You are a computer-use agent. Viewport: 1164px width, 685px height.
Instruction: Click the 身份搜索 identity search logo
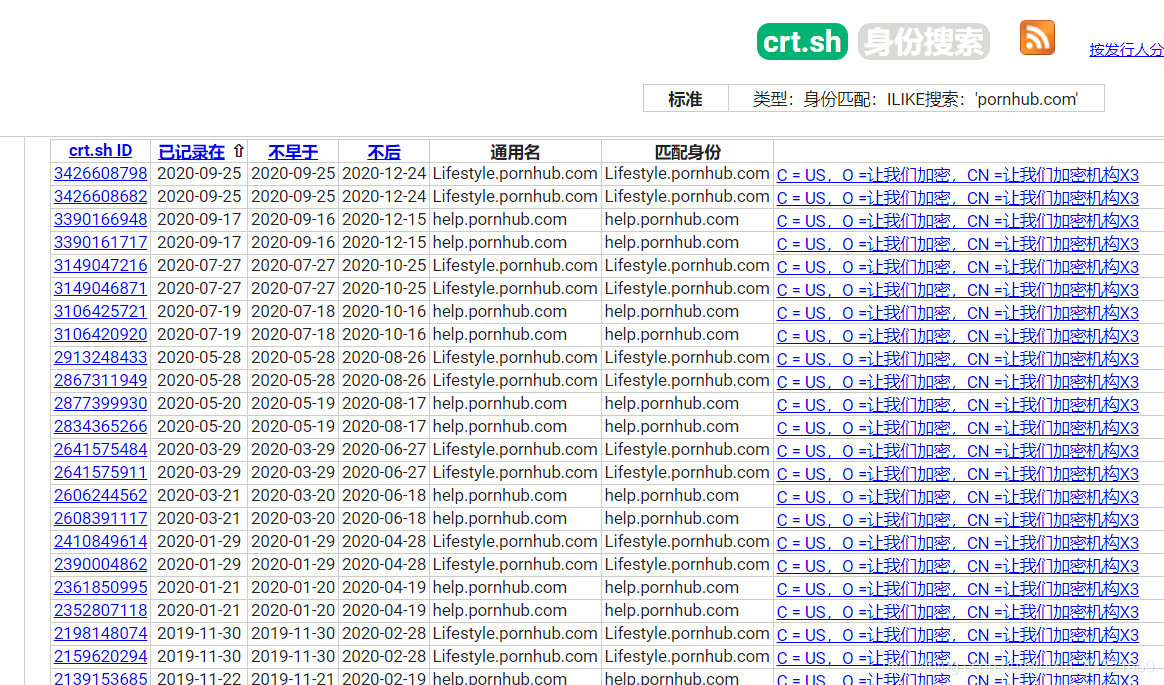pyautogui.click(x=923, y=42)
